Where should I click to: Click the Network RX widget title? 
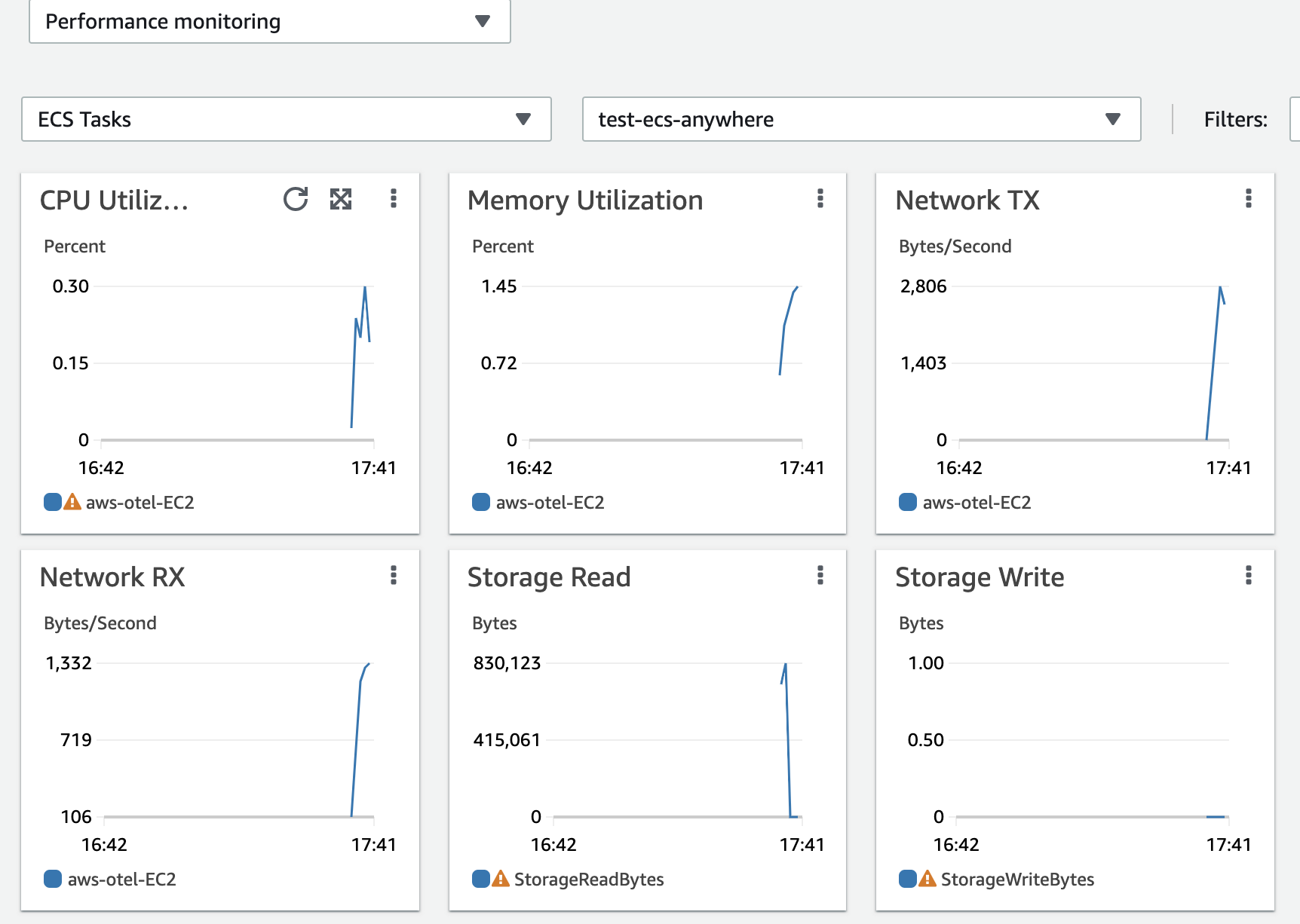point(112,577)
